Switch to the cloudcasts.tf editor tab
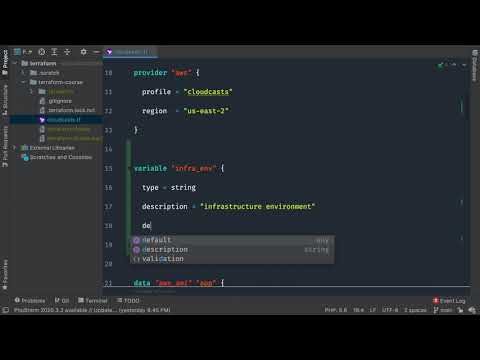 pyautogui.click(x=131, y=52)
